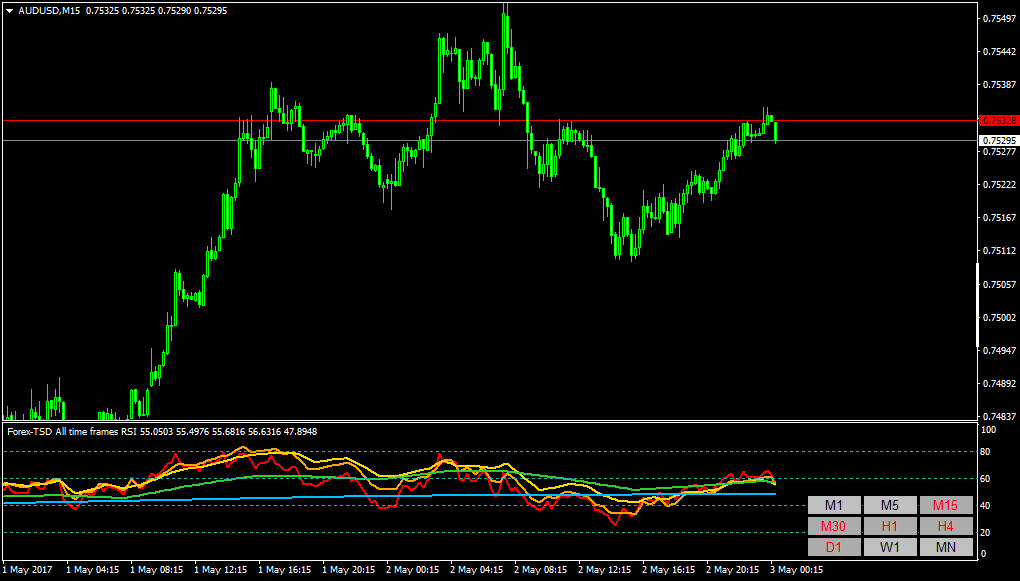This screenshot has width=1020, height=581.
Task: Open chart menu arrow beside AUDUSD,M15
Action: click(x=9, y=11)
